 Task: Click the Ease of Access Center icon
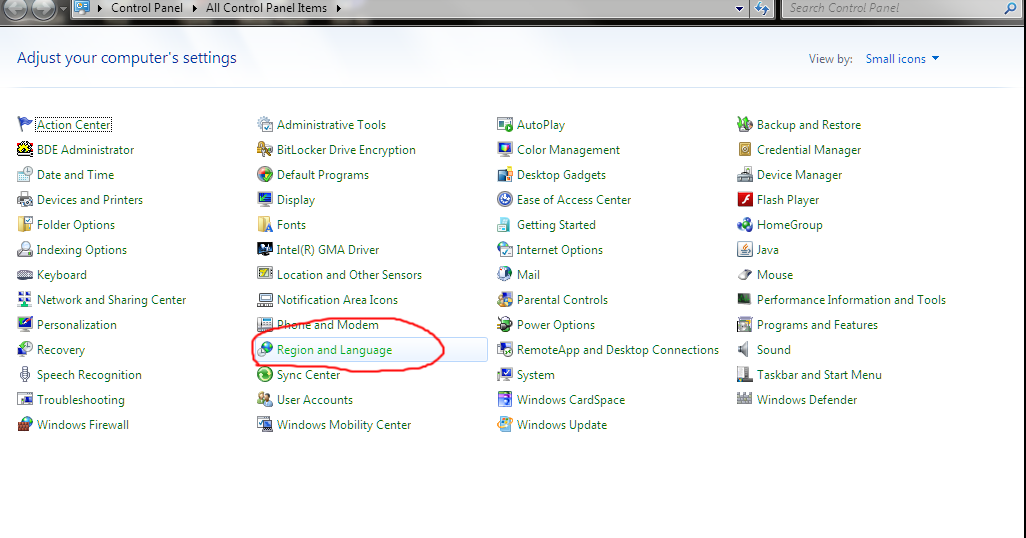click(x=505, y=200)
